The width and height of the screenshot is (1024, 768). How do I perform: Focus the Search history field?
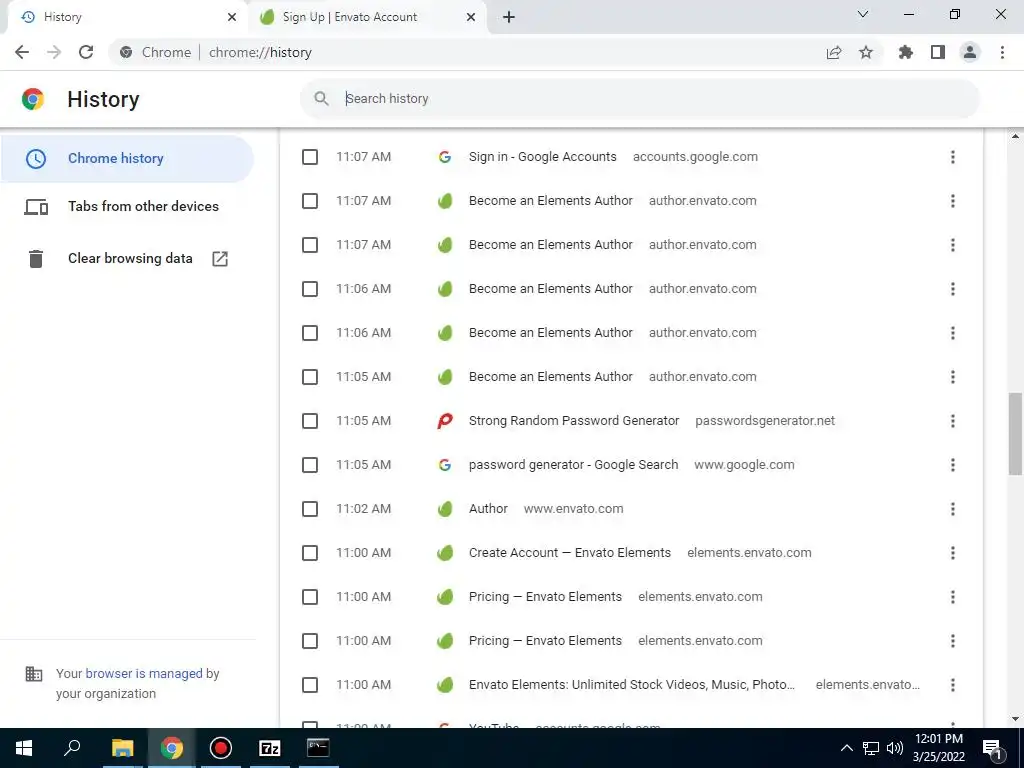tap(640, 99)
